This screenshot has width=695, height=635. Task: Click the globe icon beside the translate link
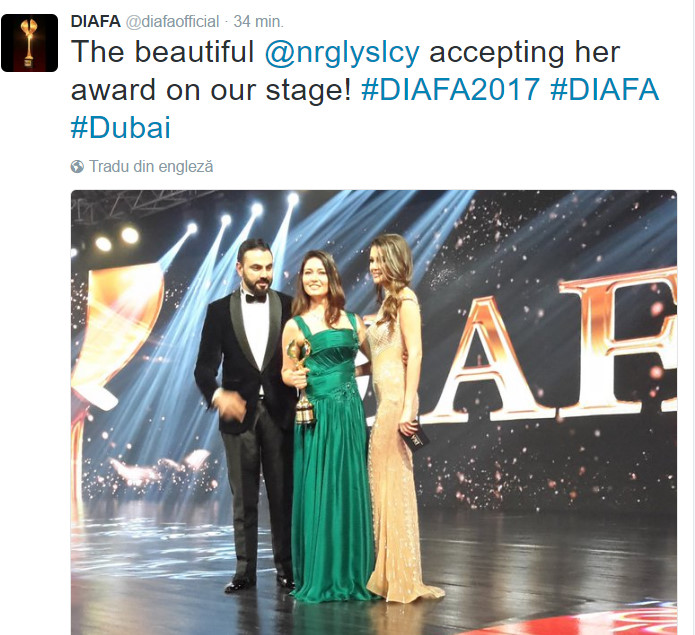tap(77, 167)
